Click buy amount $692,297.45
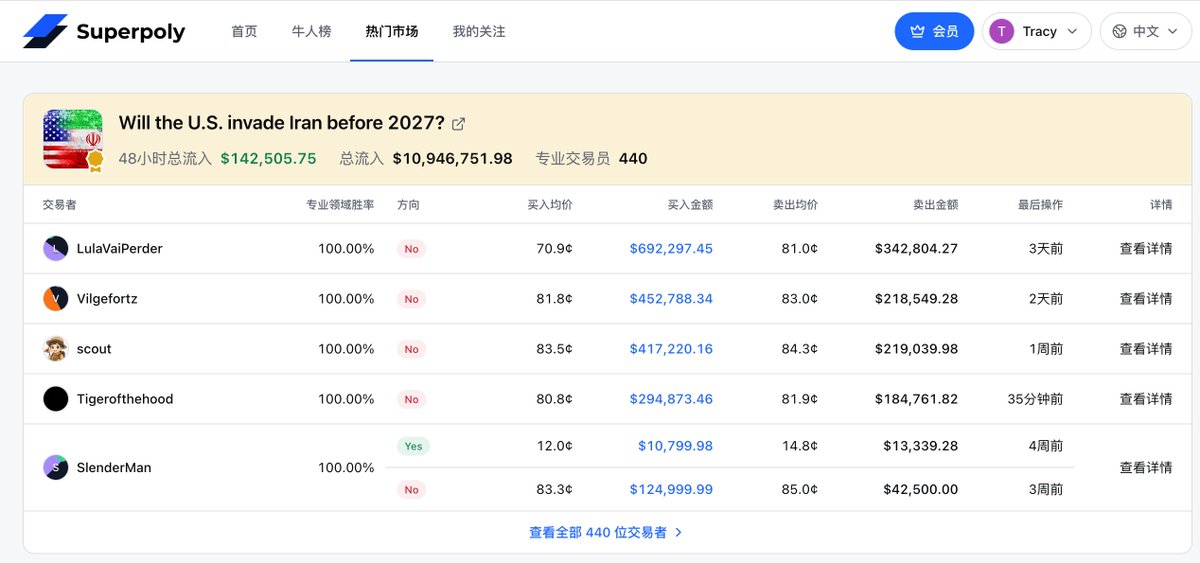This screenshot has width=1200, height=563. (671, 248)
